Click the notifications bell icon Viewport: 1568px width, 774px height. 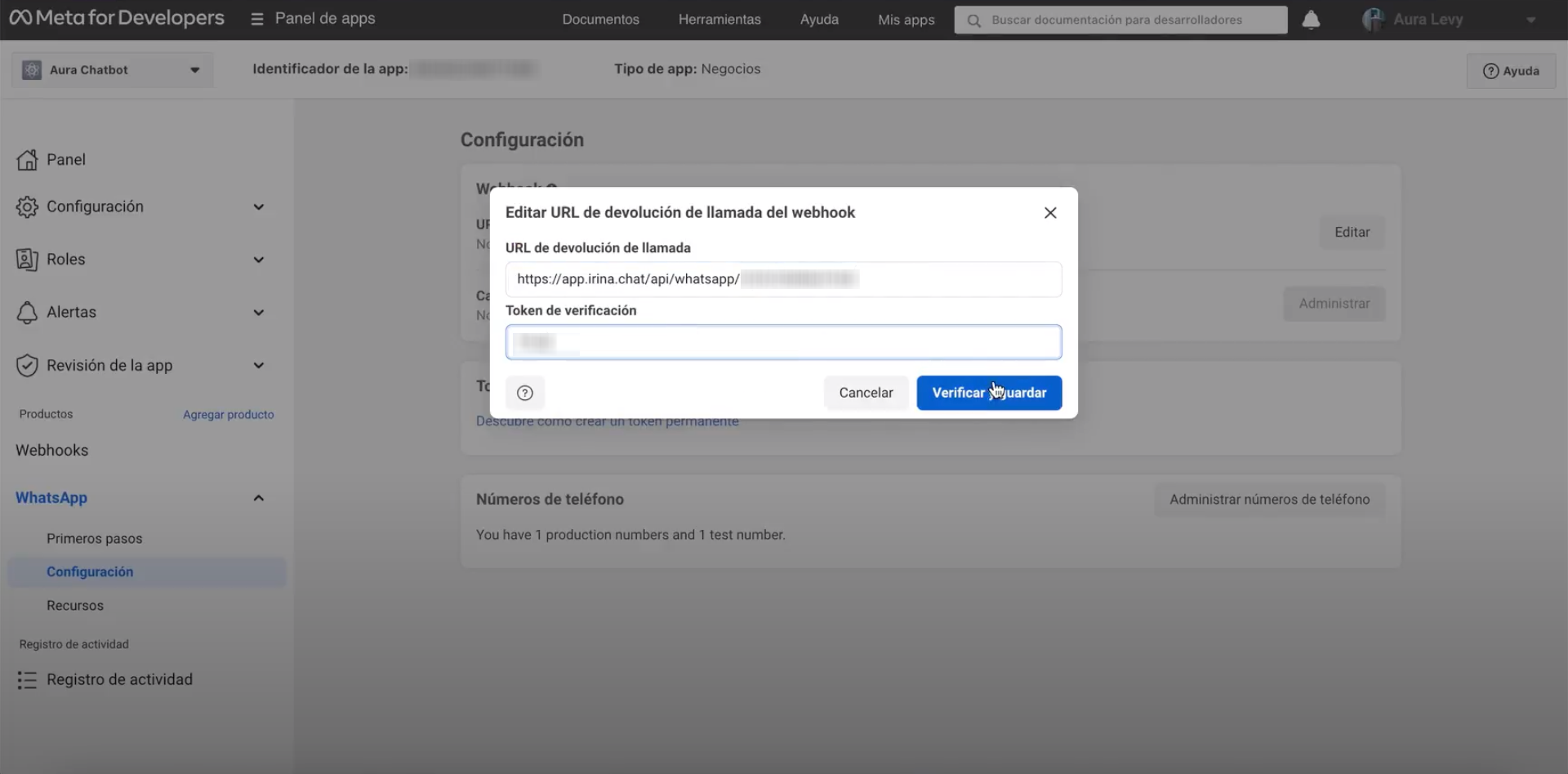pos(1311,20)
